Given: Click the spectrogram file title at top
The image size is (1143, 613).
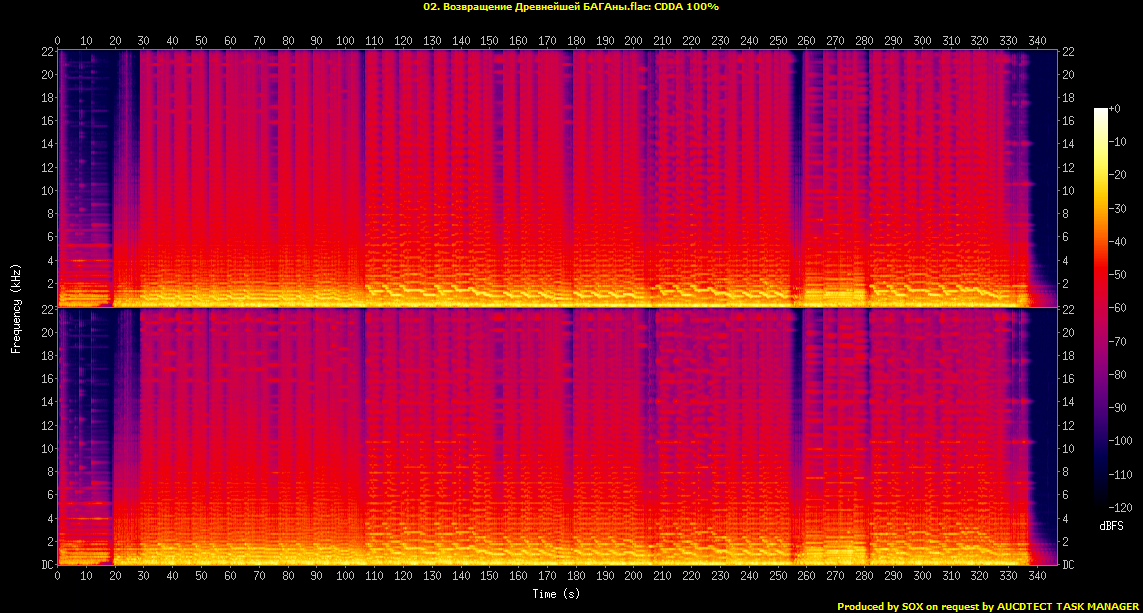Looking at the screenshot, I should click(x=571, y=7).
